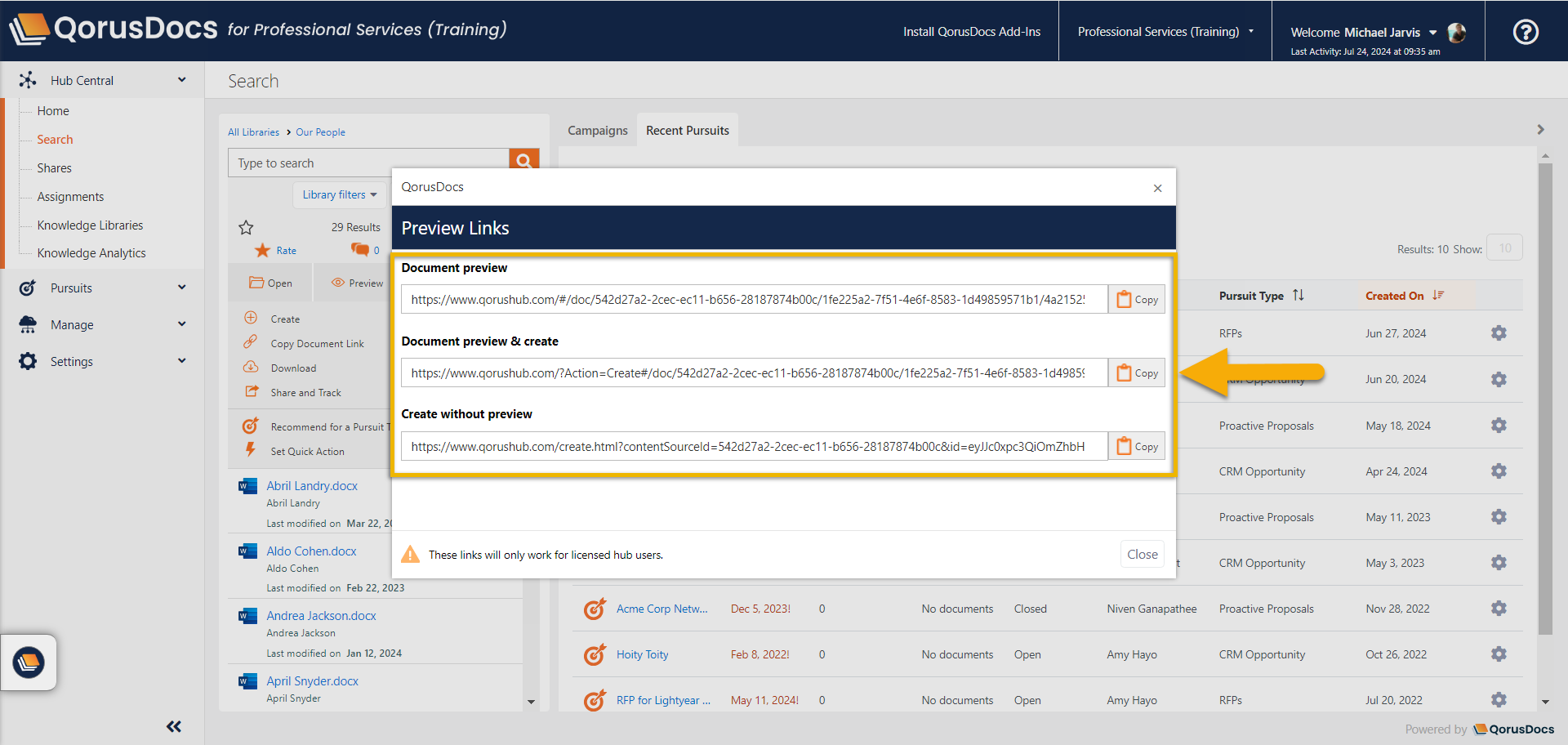Click pursuit target icon beside Hoity Toity
The width and height of the screenshot is (1568, 745).
click(x=595, y=654)
